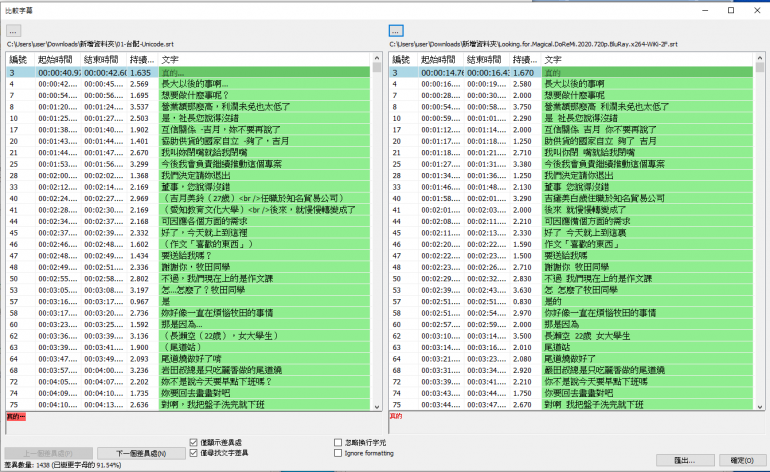Select left row with duration 2.503

coord(188,118)
